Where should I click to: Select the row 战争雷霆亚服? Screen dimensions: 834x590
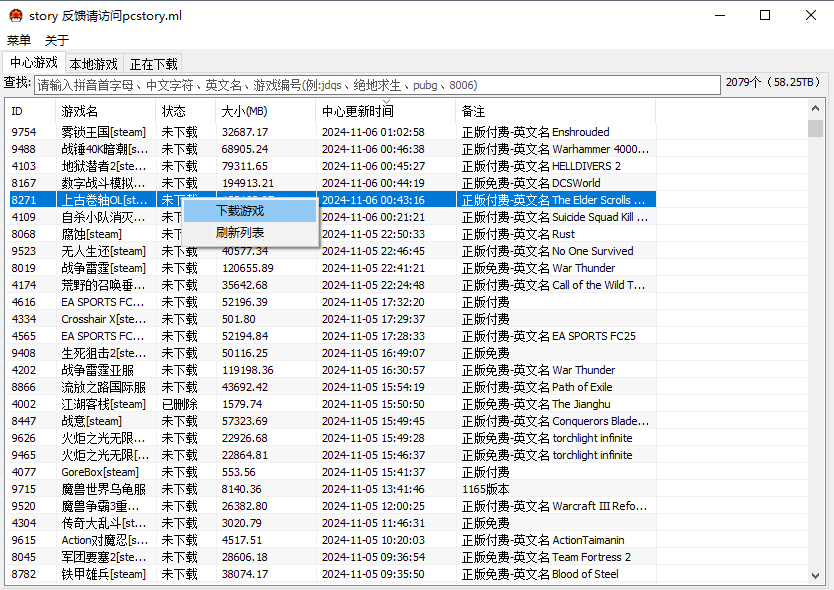tap(332, 370)
